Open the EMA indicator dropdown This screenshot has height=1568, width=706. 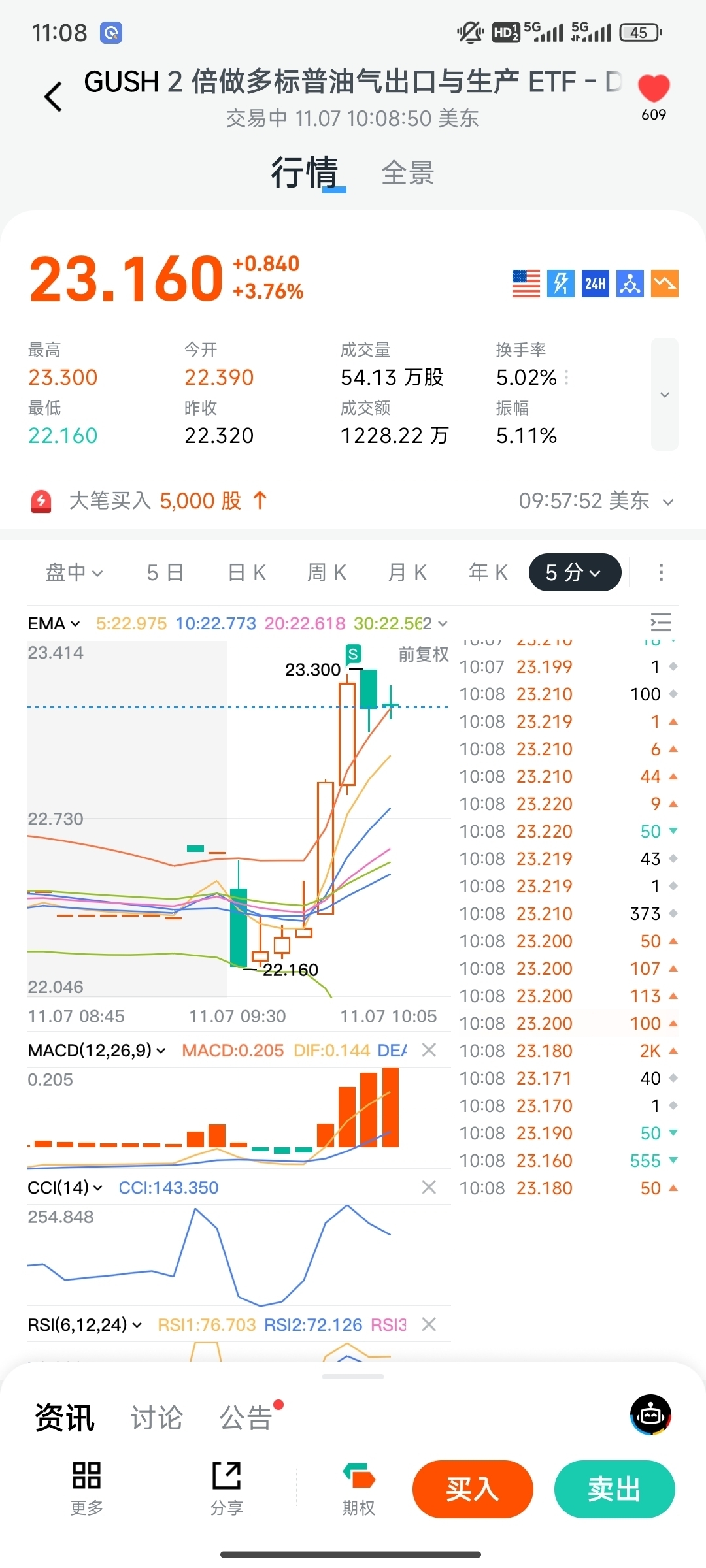pyautogui.click(x=54, y=623)
